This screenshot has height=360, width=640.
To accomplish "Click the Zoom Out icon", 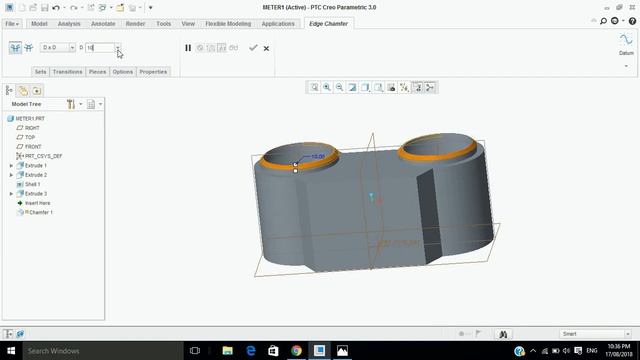I will [340, 87].
